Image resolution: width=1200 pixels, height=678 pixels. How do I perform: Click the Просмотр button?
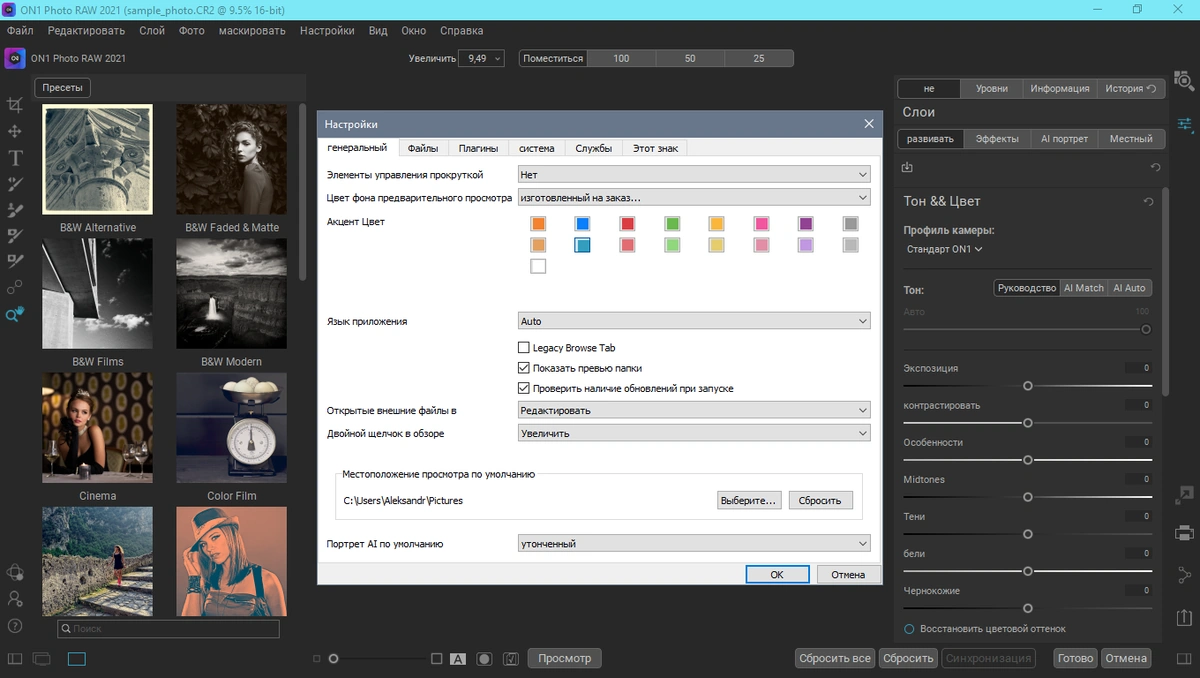[x=565, y=658]
